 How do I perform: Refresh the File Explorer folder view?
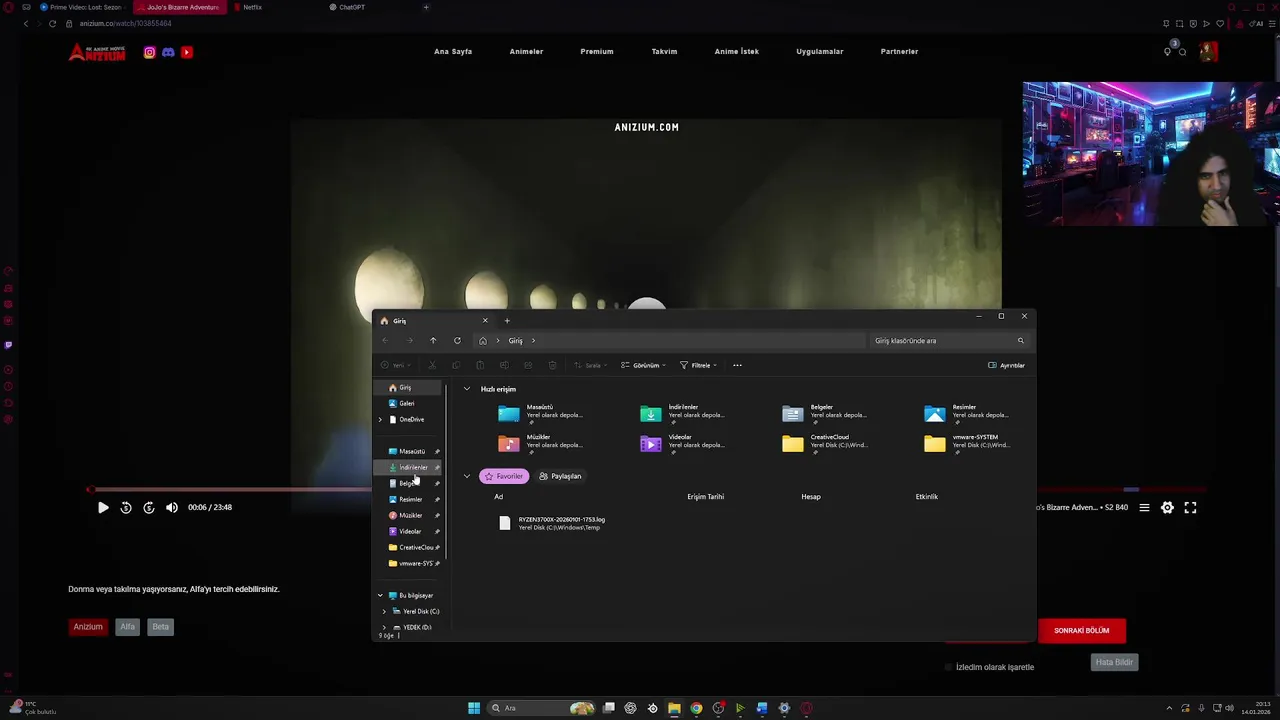457,341
